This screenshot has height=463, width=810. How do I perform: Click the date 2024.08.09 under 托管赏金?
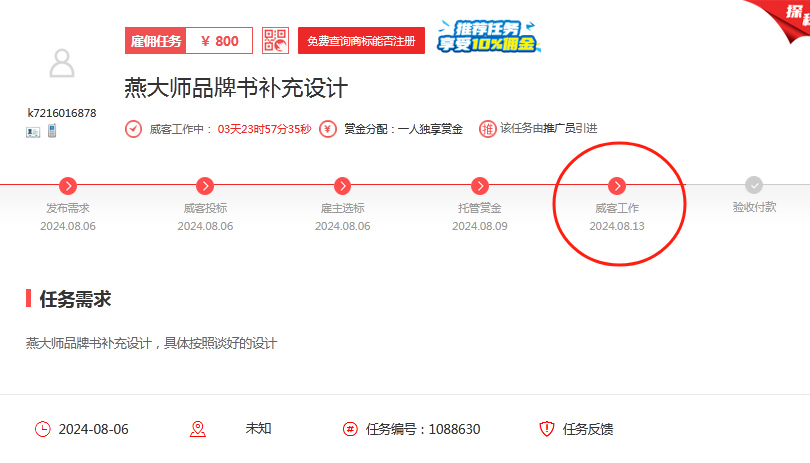coord(480,226)
